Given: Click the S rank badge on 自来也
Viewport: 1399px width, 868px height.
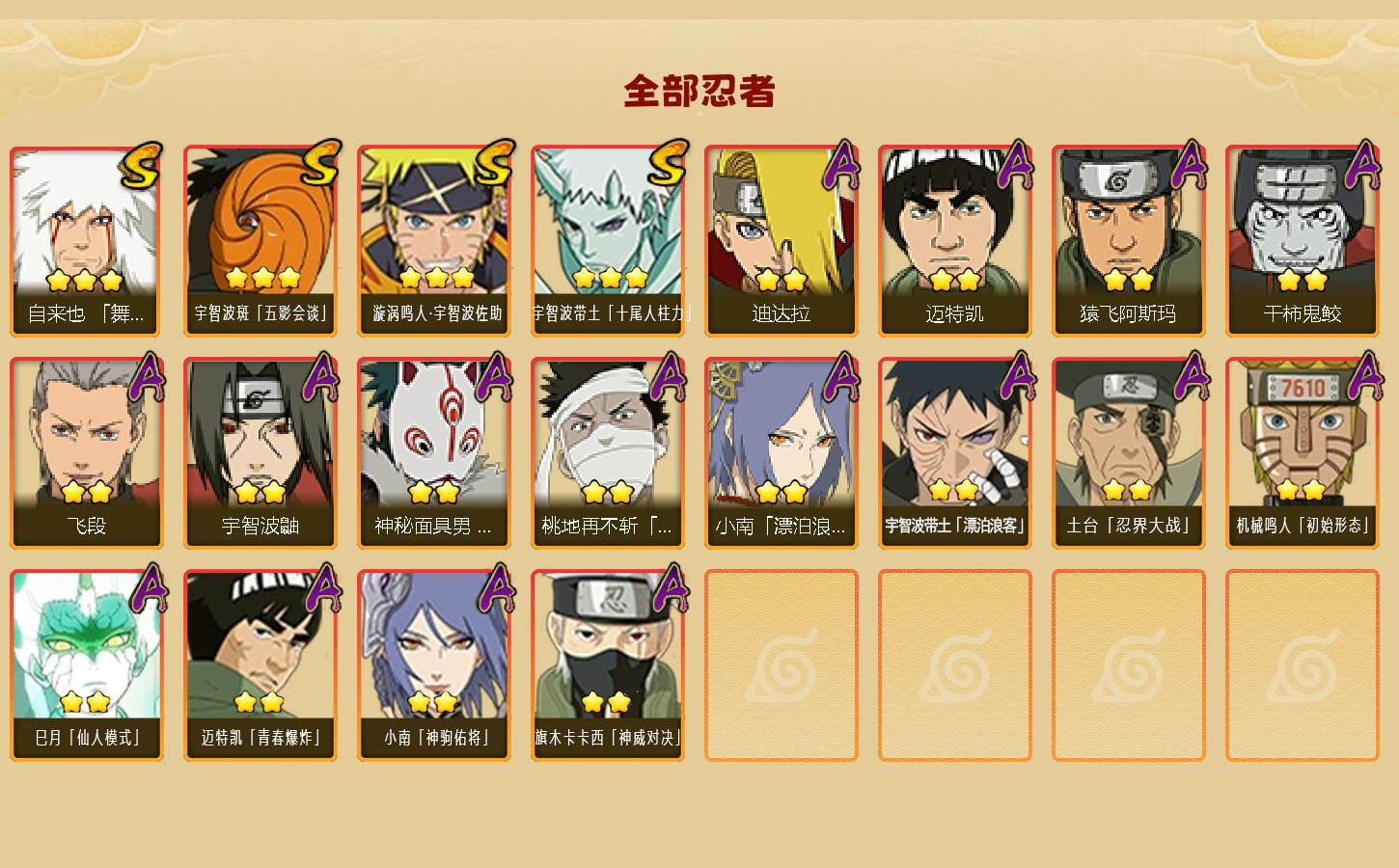Looking at the screenshot, I should pos(141,165).
